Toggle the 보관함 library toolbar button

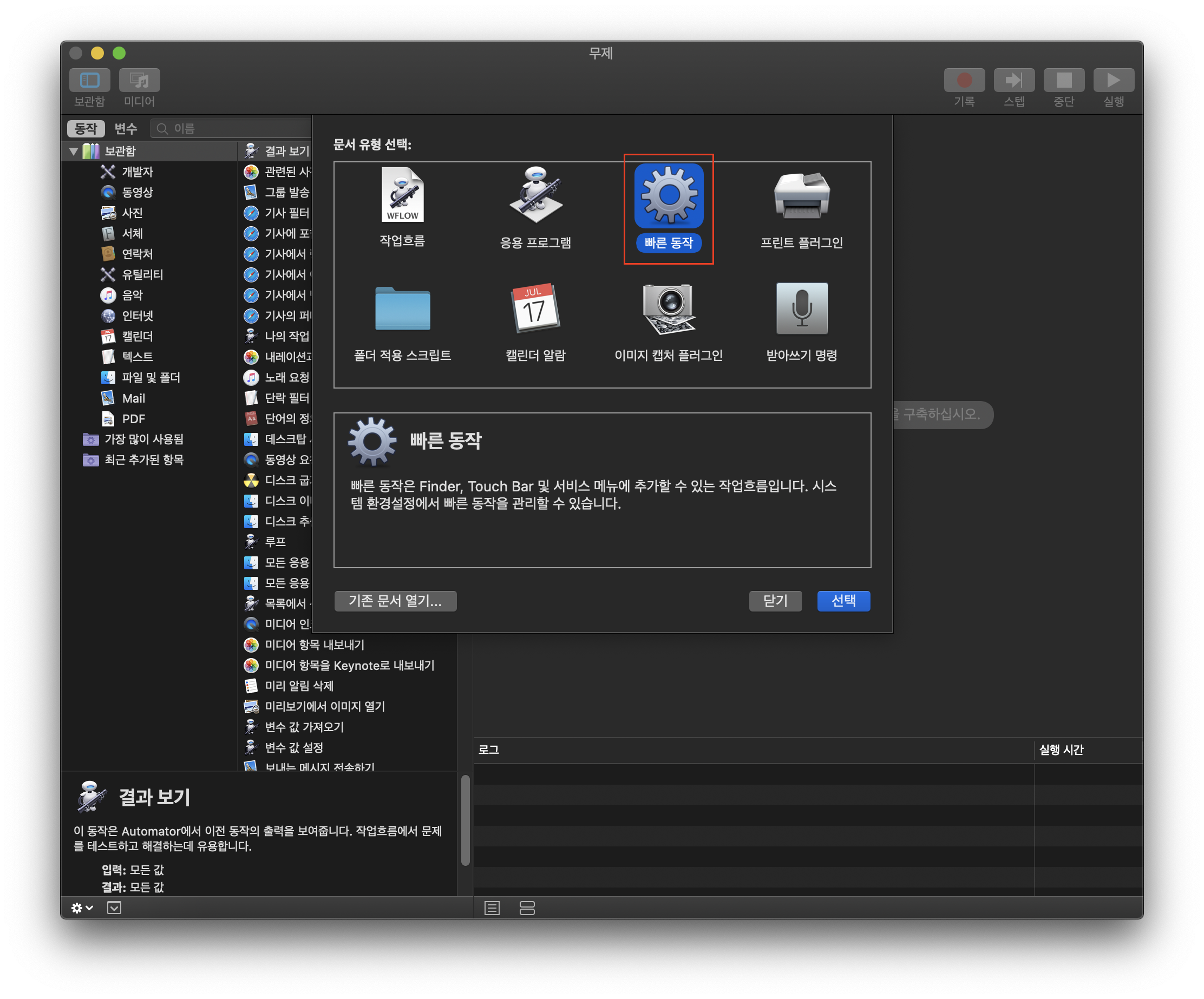click(90, 80)
